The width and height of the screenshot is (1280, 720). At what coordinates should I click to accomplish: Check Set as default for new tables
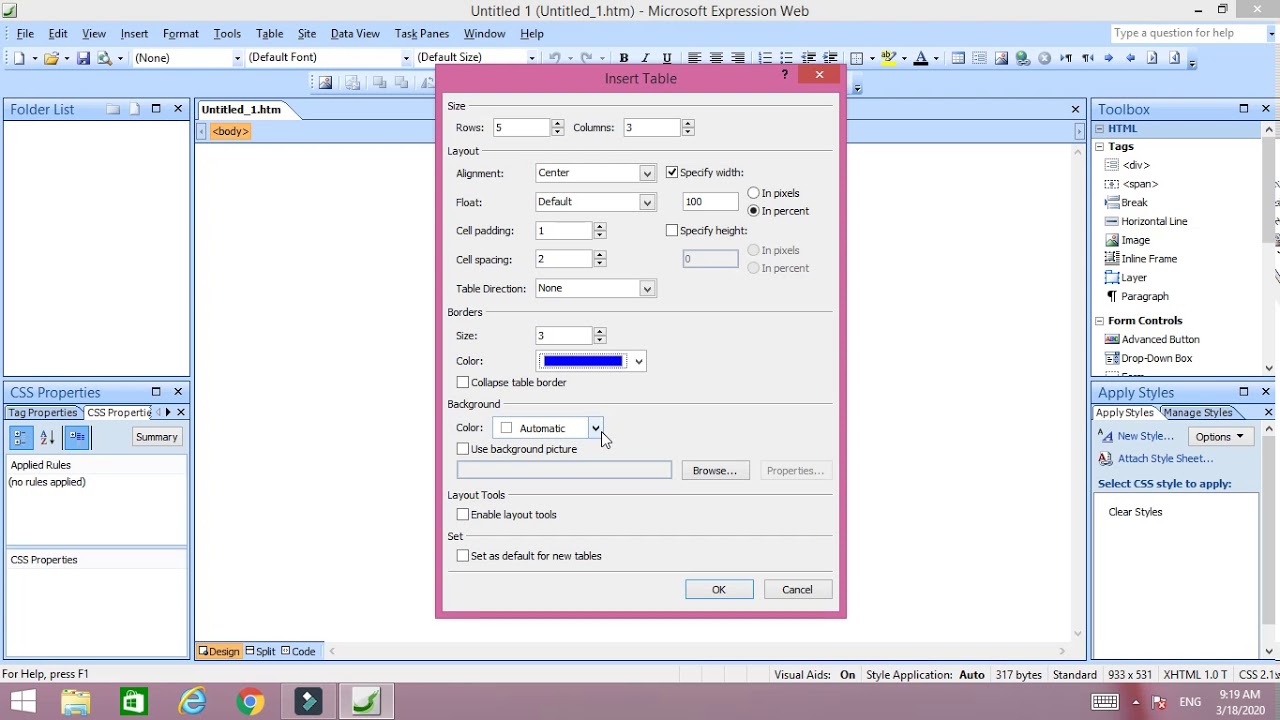[x=463, y=556]
